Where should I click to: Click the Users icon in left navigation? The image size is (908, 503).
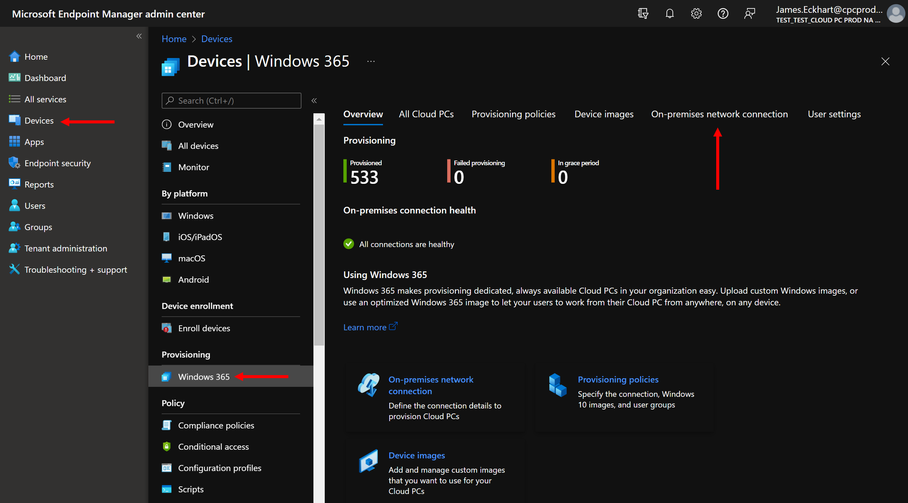point(14,205)
